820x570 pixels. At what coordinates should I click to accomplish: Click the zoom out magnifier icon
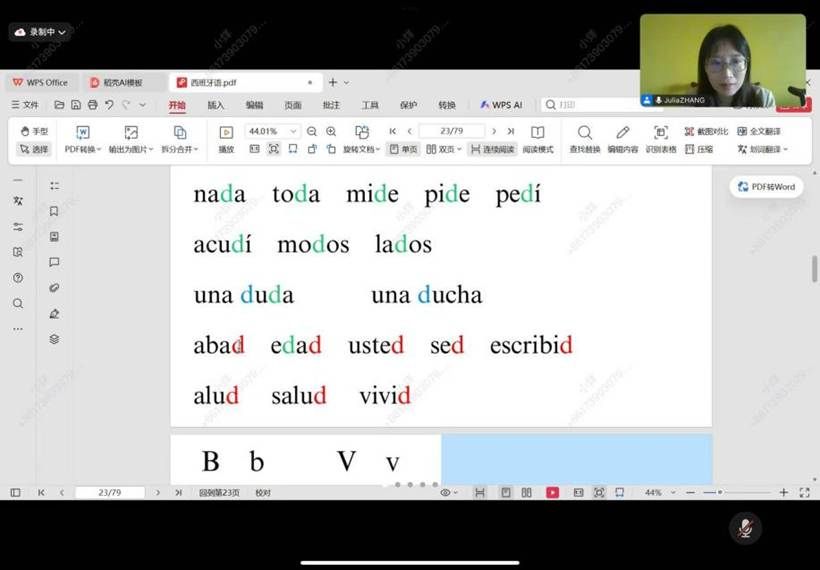[312, 131]
